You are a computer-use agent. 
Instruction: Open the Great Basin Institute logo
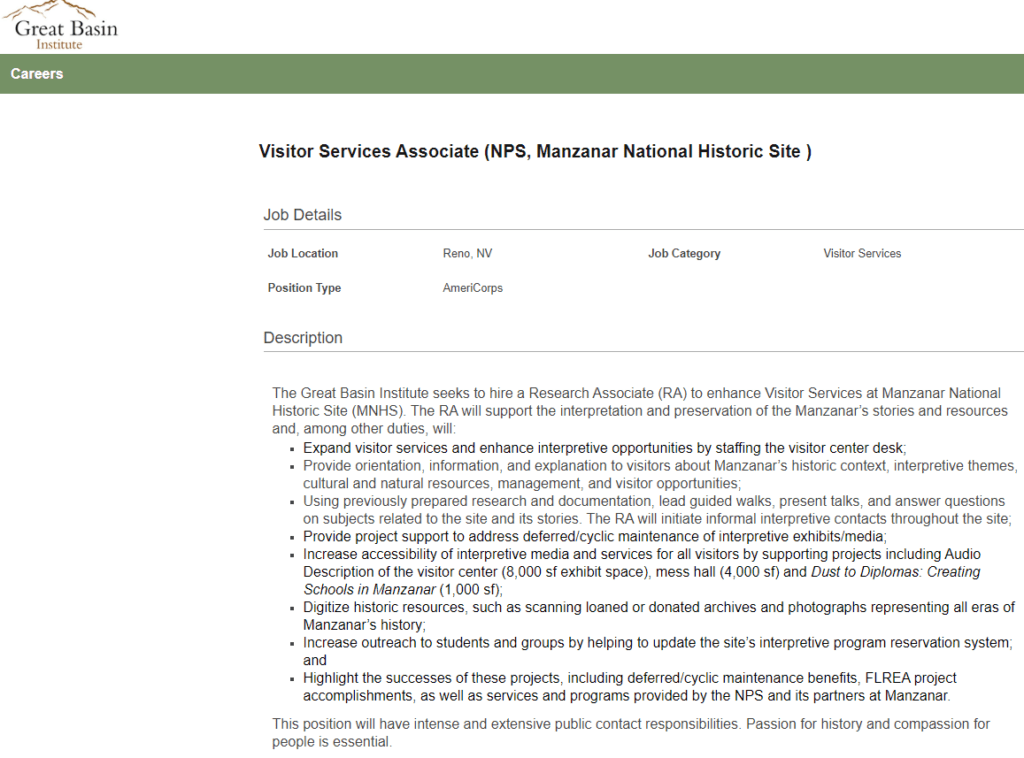point(60,26)
